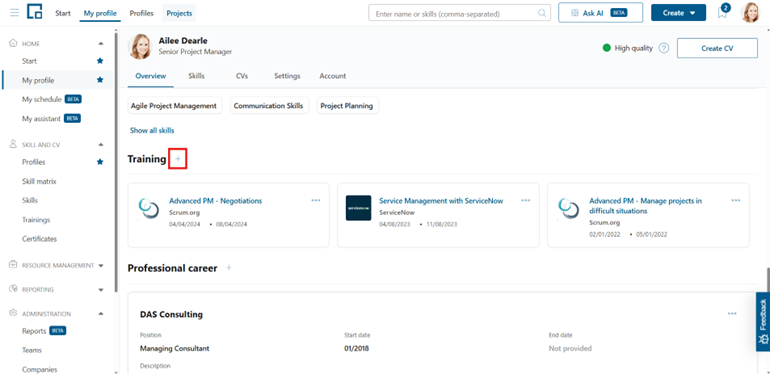Screen dimensions: 770x374
Task: Open Advanced PM - Negotiations training link
Action: [216, 201]
